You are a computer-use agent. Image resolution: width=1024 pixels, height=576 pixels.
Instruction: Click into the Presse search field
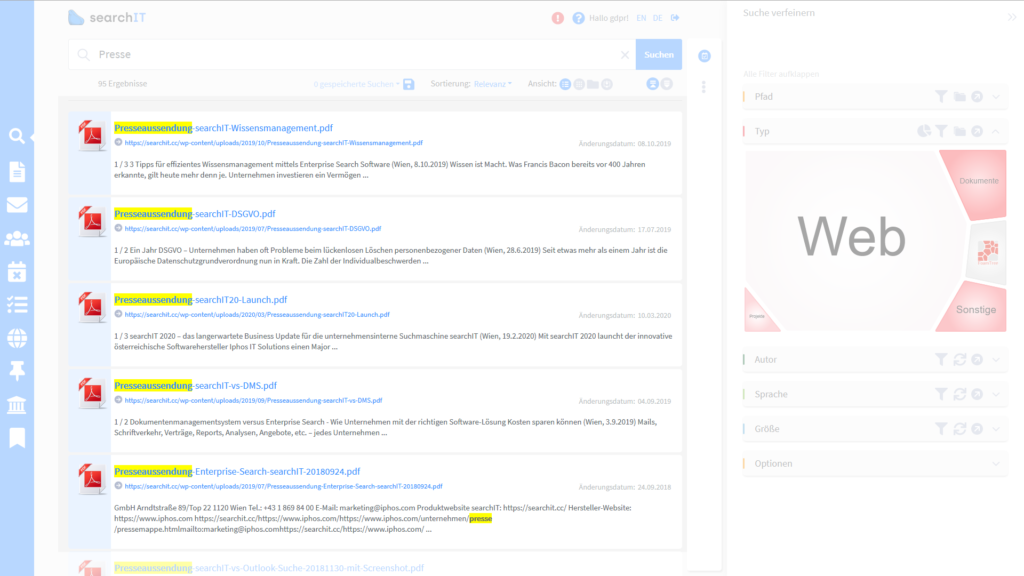[353, 55]
